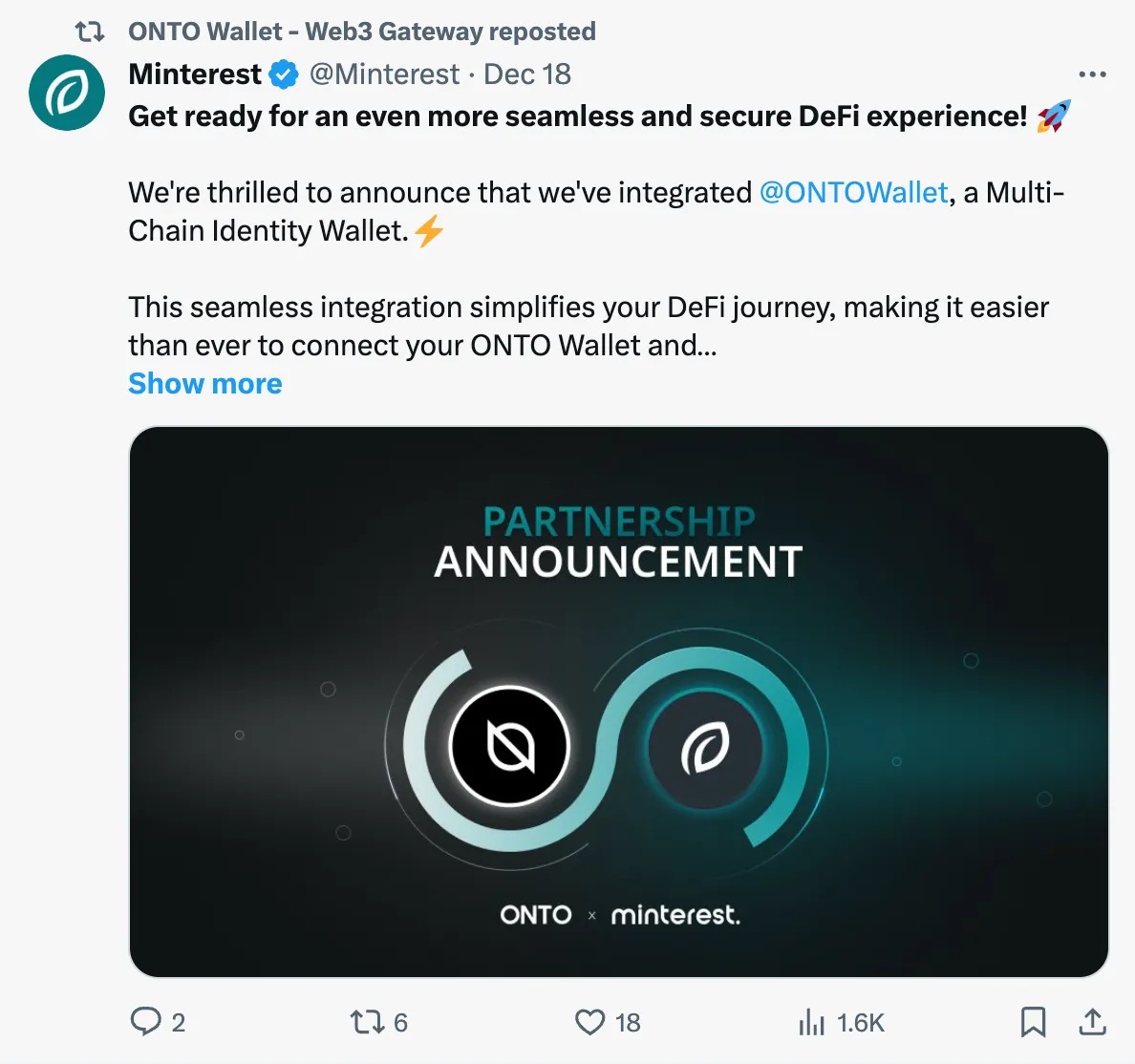1135x1064 pixels.
Task: Click the repost icon beside reposted label
Action: tap(90, 32)
